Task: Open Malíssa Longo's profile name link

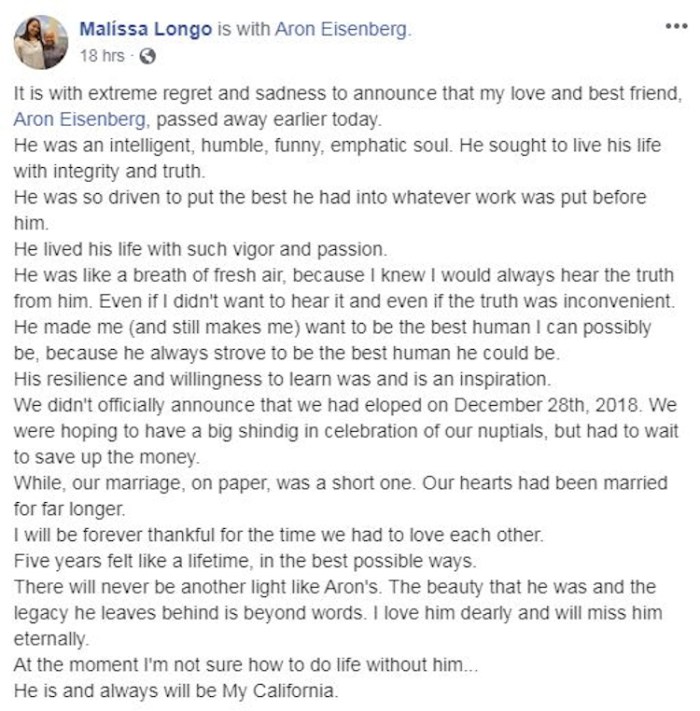Action: coord(146,30)
